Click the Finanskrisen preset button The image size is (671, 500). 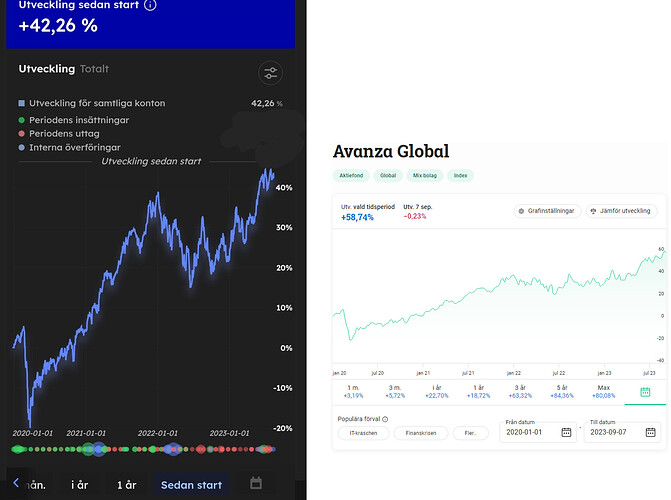[418, 433]
